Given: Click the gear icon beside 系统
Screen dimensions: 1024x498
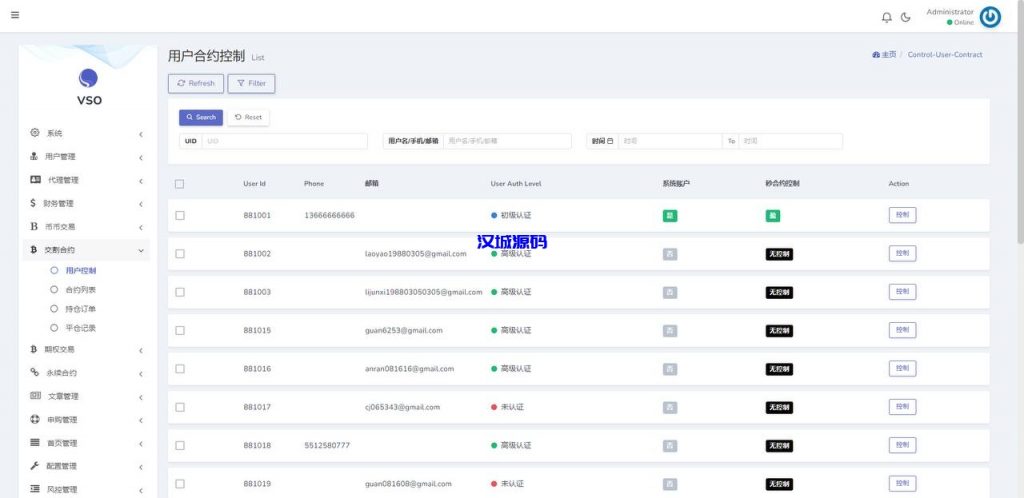Looking at the screenshot, I should pyautogui.click(x=34, y=133).
